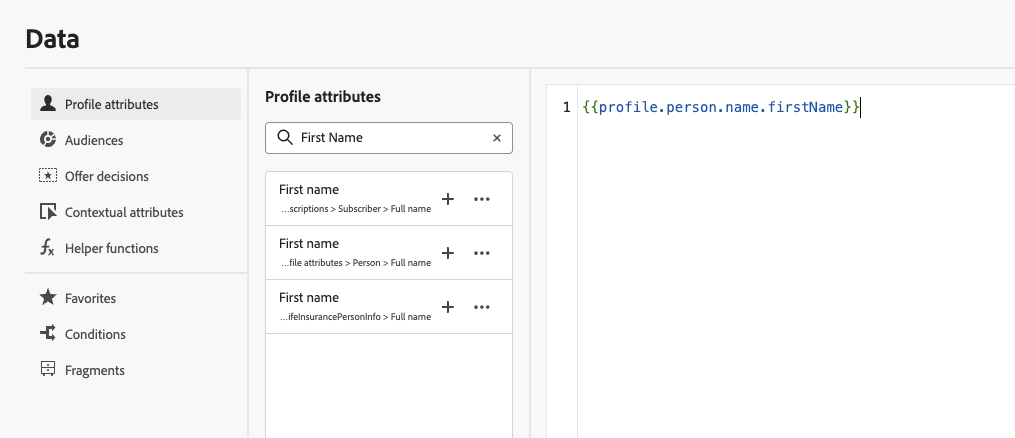This screenshot has height=438, width=1015.
Task: Click the search magnifier icon
Action: tap(284, 137)
